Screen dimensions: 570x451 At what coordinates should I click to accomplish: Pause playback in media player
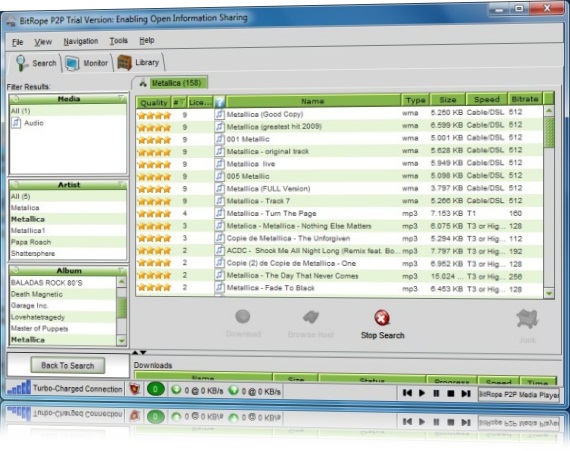[436, 393]
